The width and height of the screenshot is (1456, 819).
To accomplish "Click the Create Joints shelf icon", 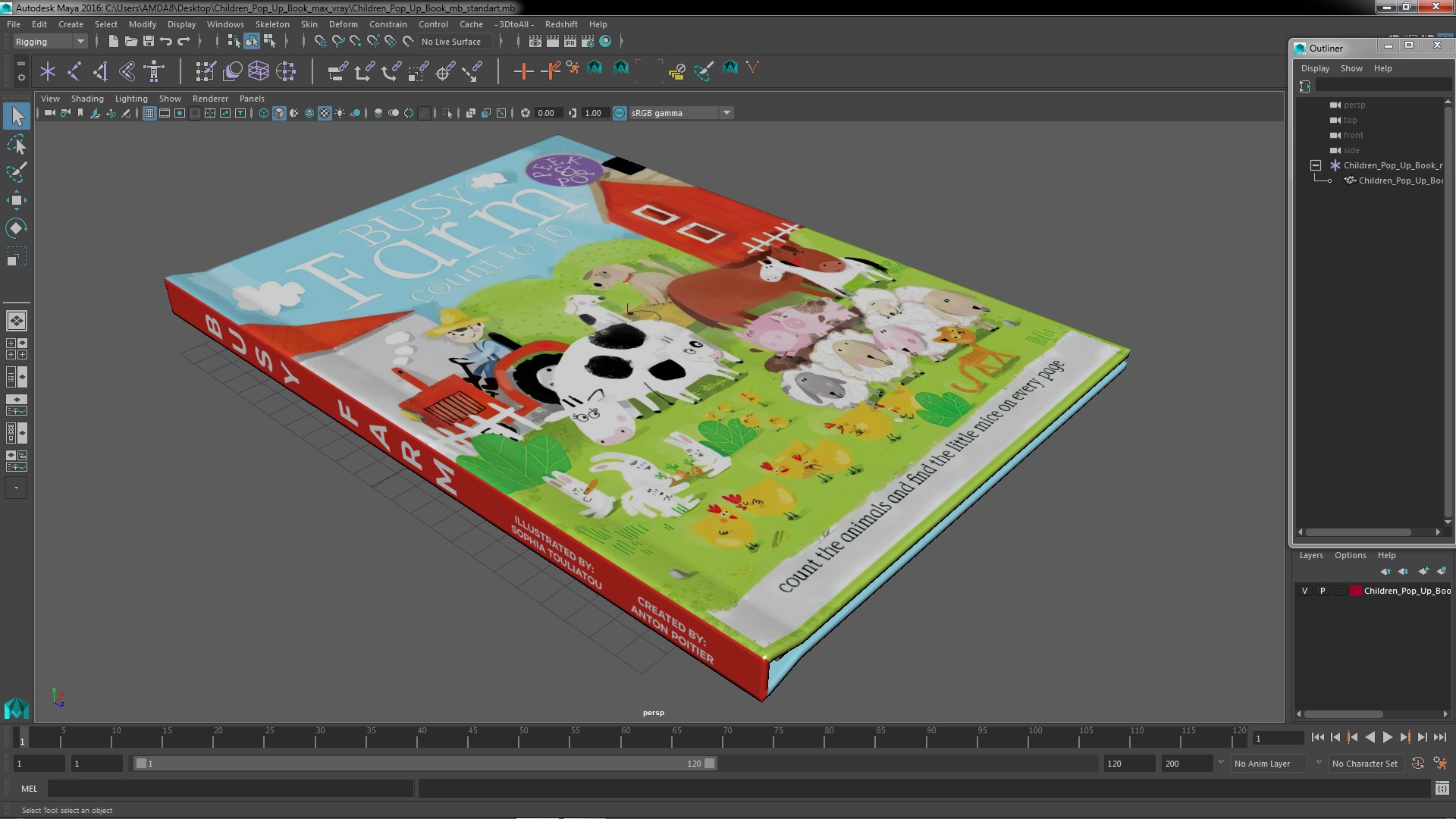I will click(x=74, y=71).
